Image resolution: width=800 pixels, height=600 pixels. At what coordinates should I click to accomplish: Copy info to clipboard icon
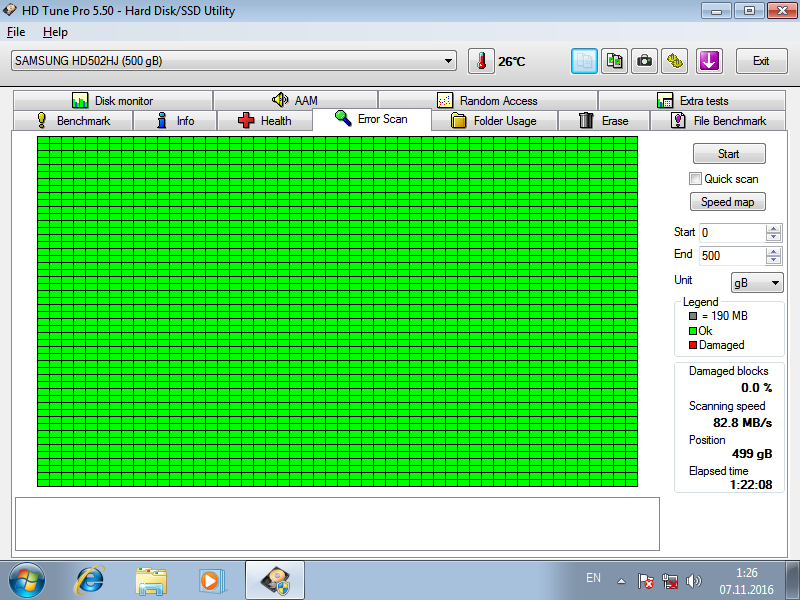[x=584, y=61]
